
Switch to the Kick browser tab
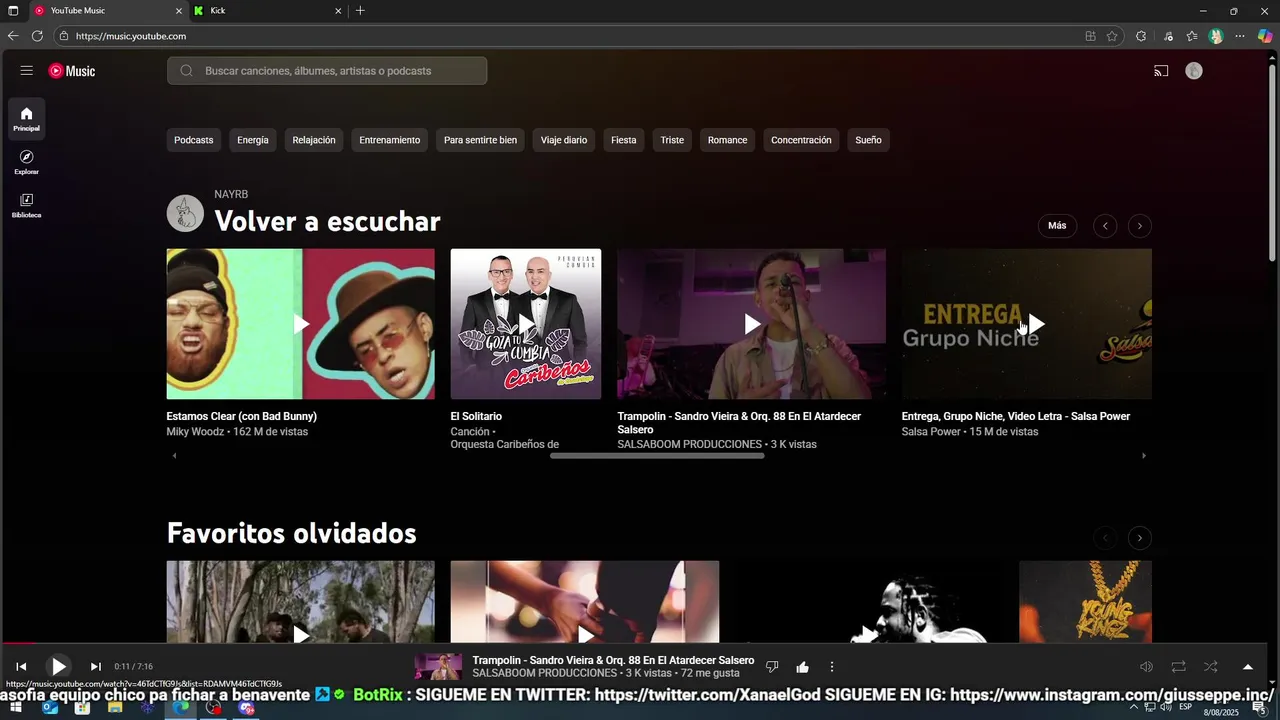click(266, 11)
